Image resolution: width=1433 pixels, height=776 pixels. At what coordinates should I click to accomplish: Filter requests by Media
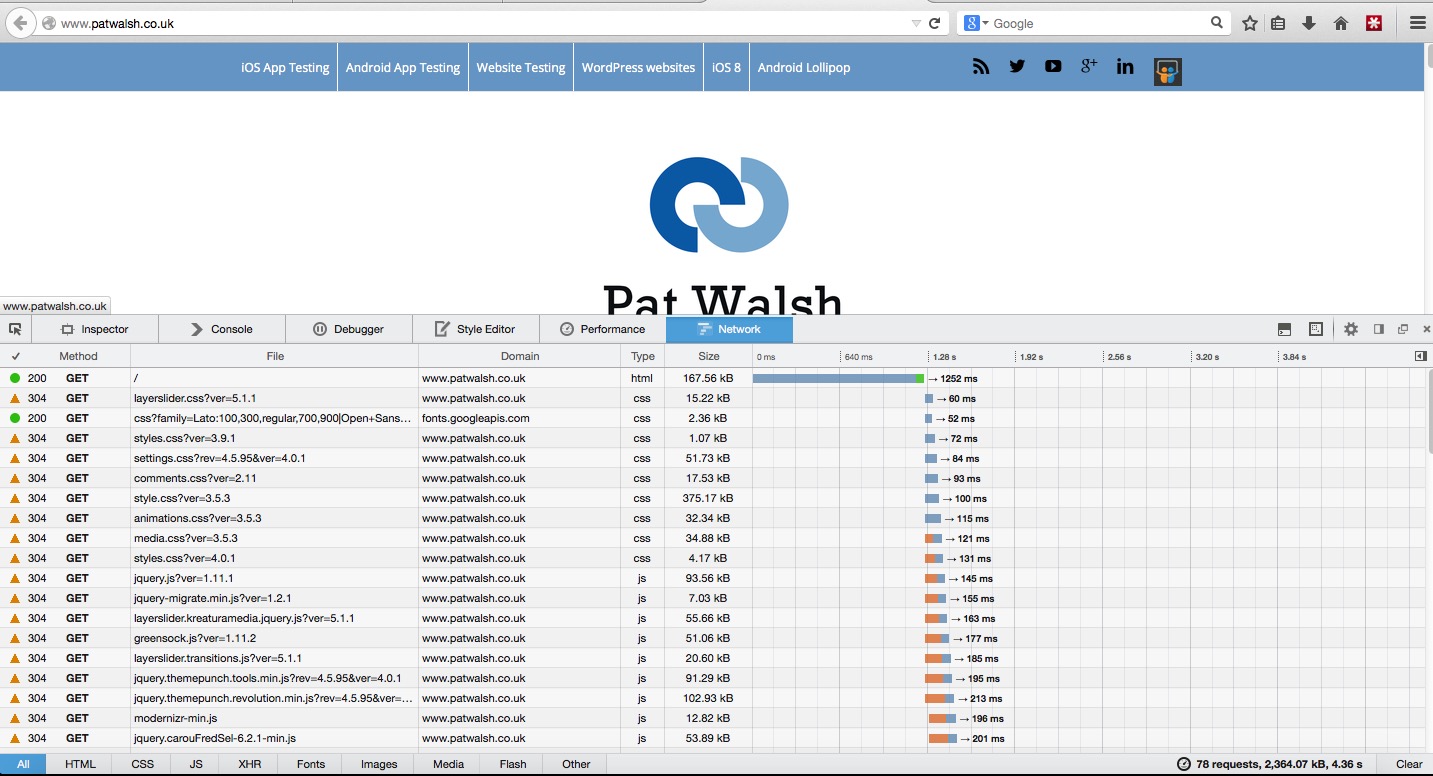point(449,764)
